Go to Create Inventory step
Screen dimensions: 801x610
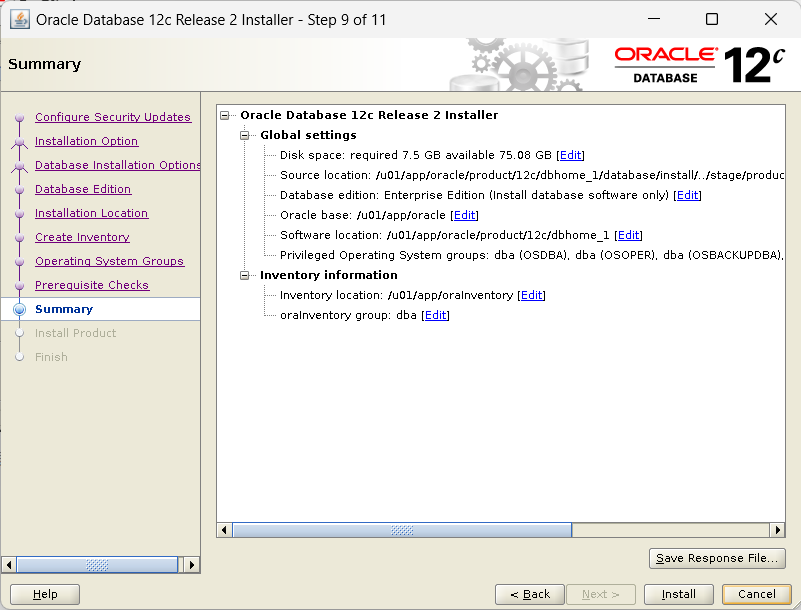(x=82, y=237)
